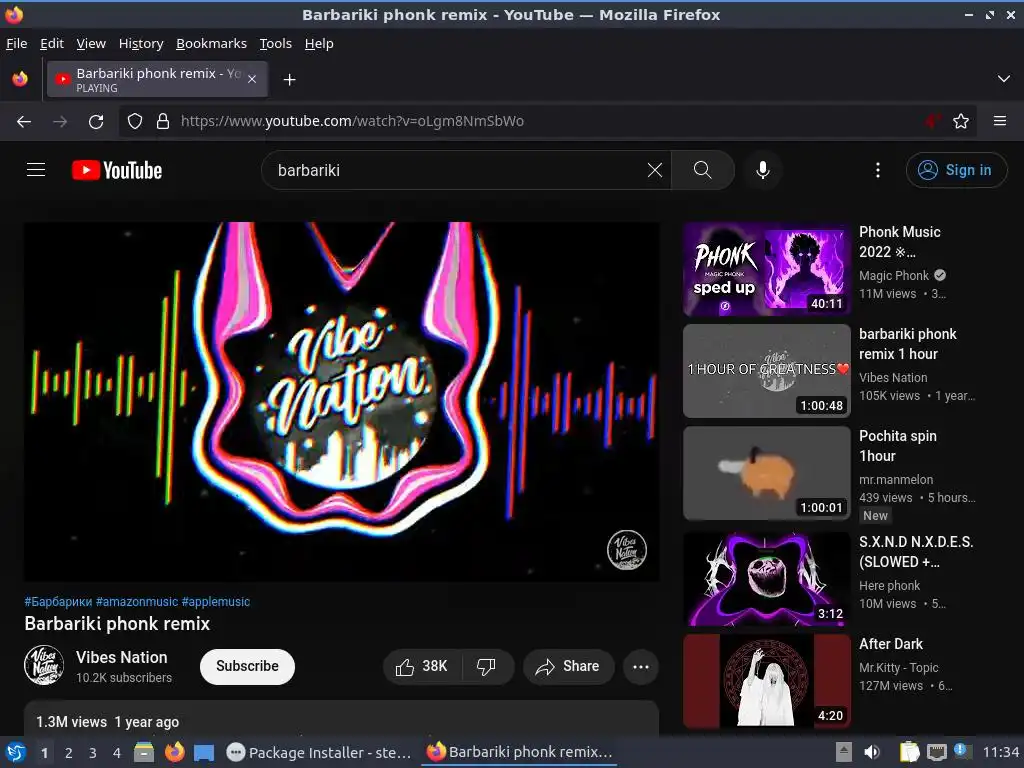Screen dimensions: 1024x768
Task: Share the video
Action: pyautogui.click(x=568, y=666)
